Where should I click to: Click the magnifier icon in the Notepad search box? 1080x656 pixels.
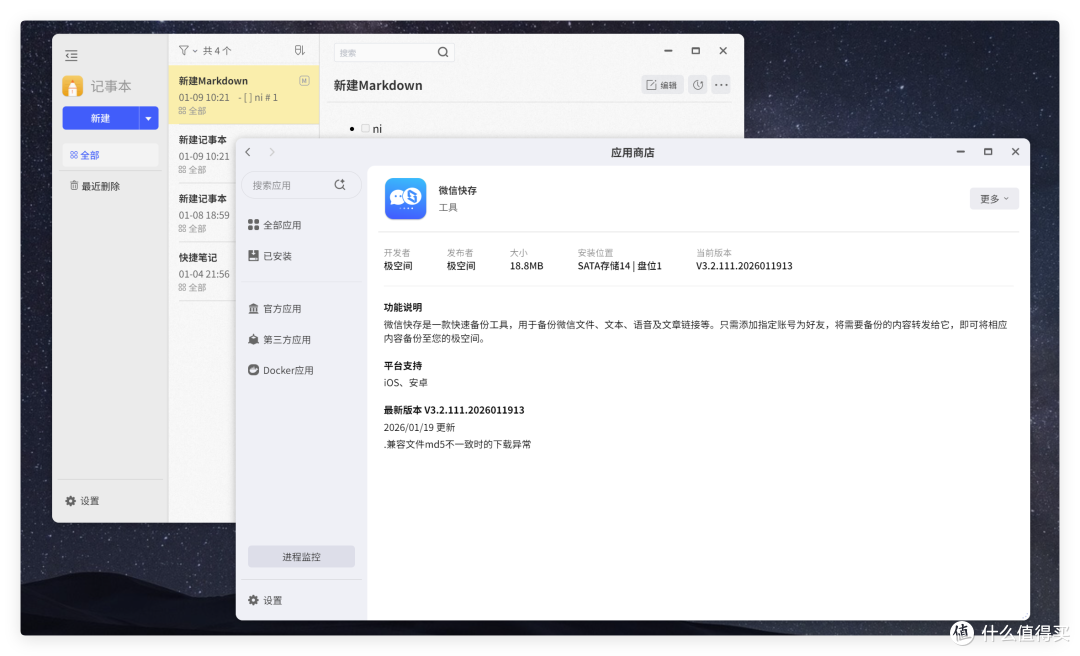click(x=443, y=52)
